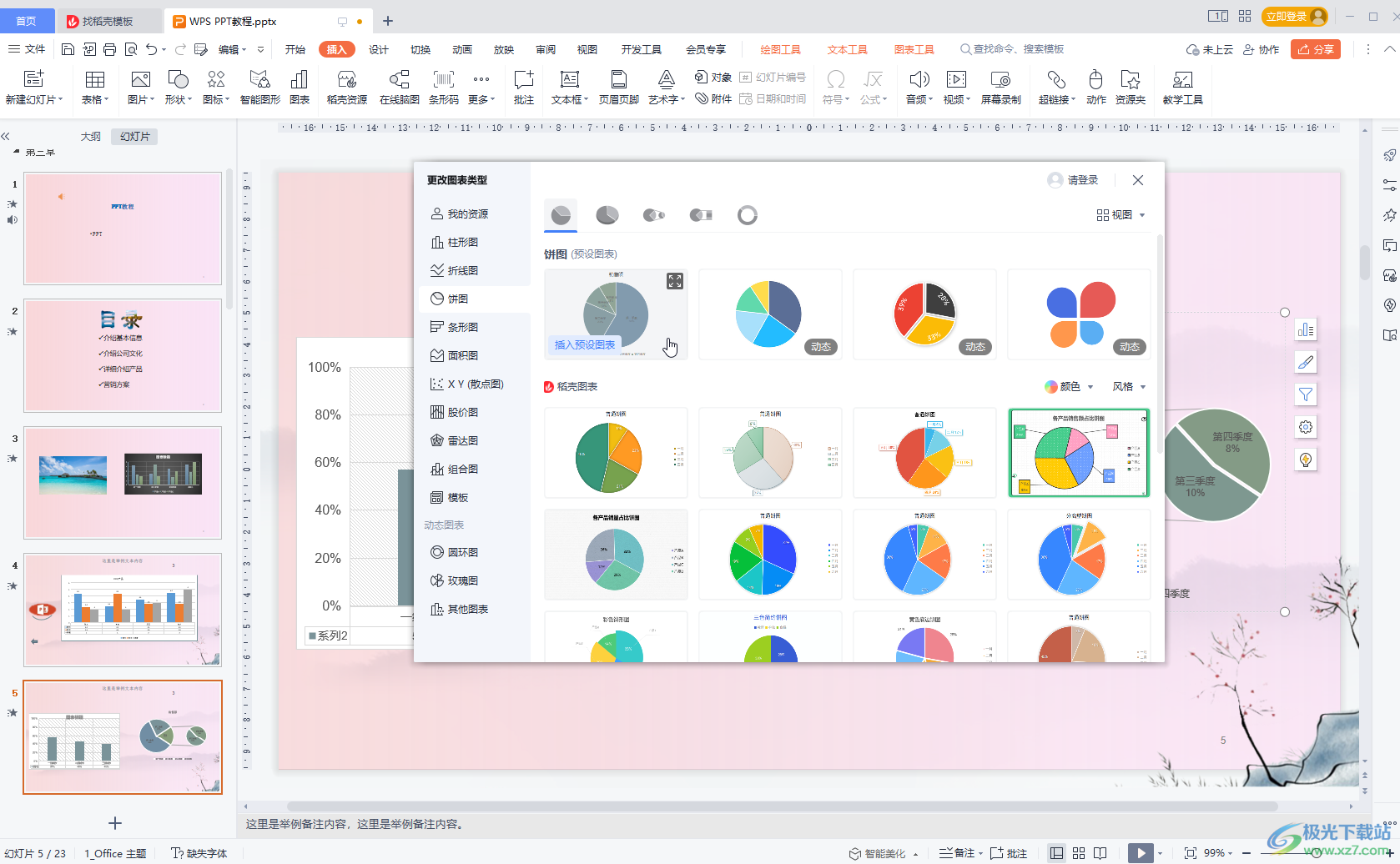The height and width of the screenshot is (864, 1400).
Task: Open the chart style brush button
Action: pyautogui.click(x=1306, y=362)
